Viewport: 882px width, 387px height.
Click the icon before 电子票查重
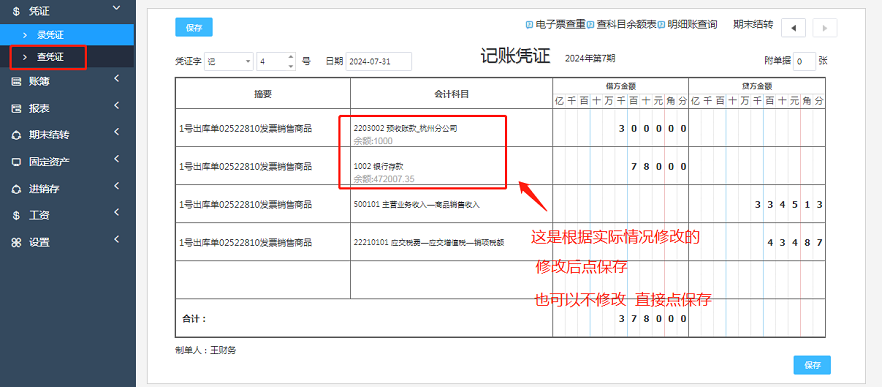[529, 25]
